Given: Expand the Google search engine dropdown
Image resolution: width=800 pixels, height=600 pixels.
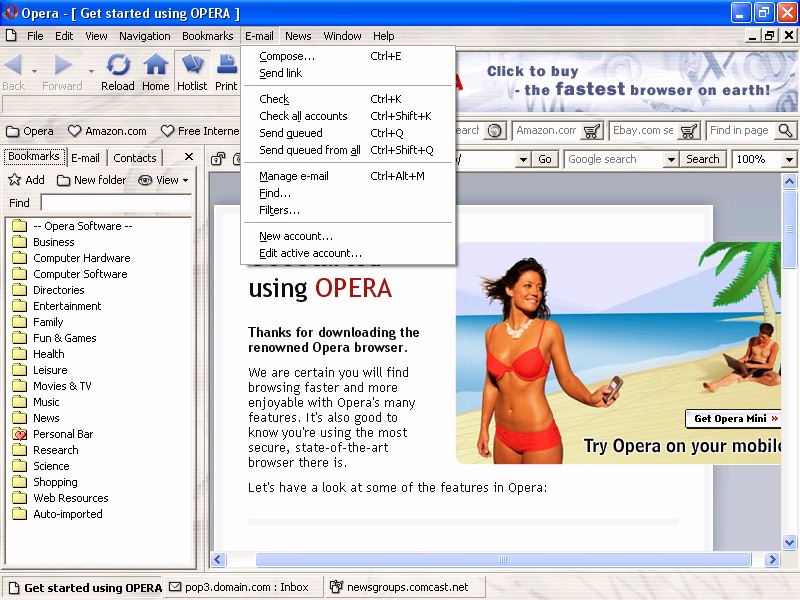Looking at the screenshot, I should click(x=670, y=159).
